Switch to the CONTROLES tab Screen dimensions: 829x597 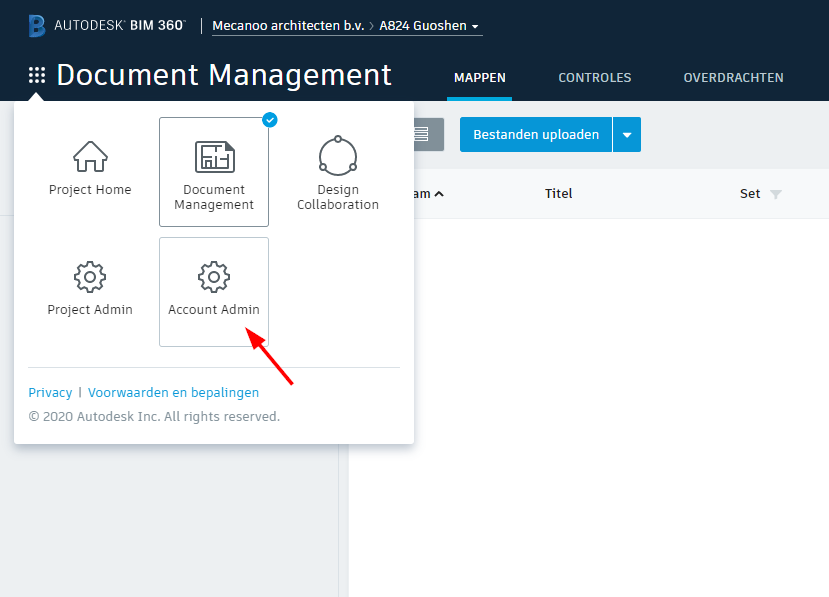[x=595, y=78]
